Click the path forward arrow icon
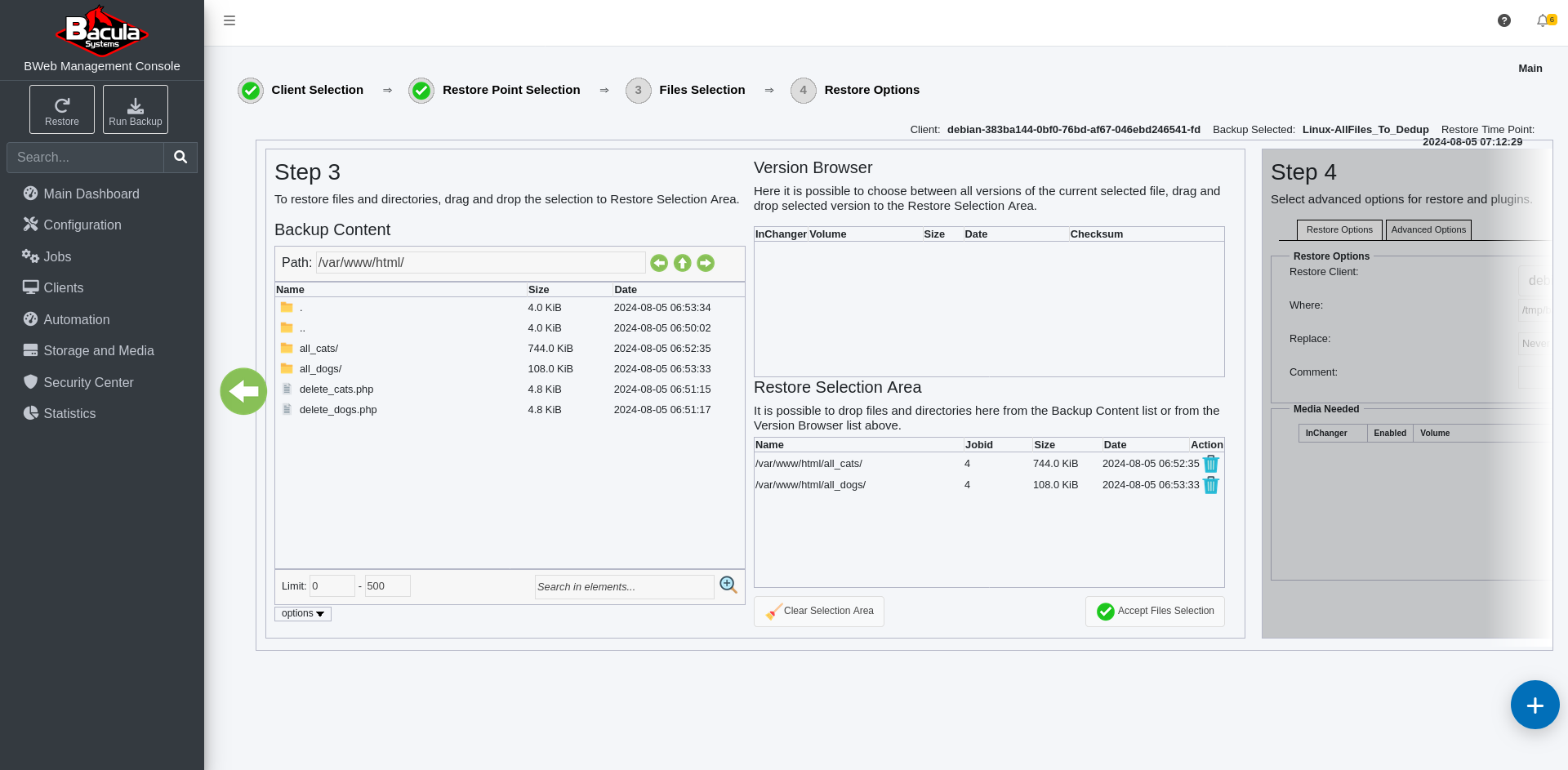 tap(706, 263)
